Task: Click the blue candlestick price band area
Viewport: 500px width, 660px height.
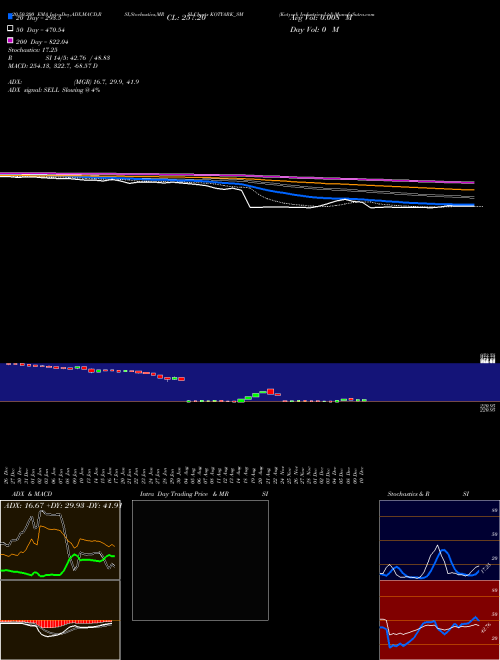Action: click(250, 382)
